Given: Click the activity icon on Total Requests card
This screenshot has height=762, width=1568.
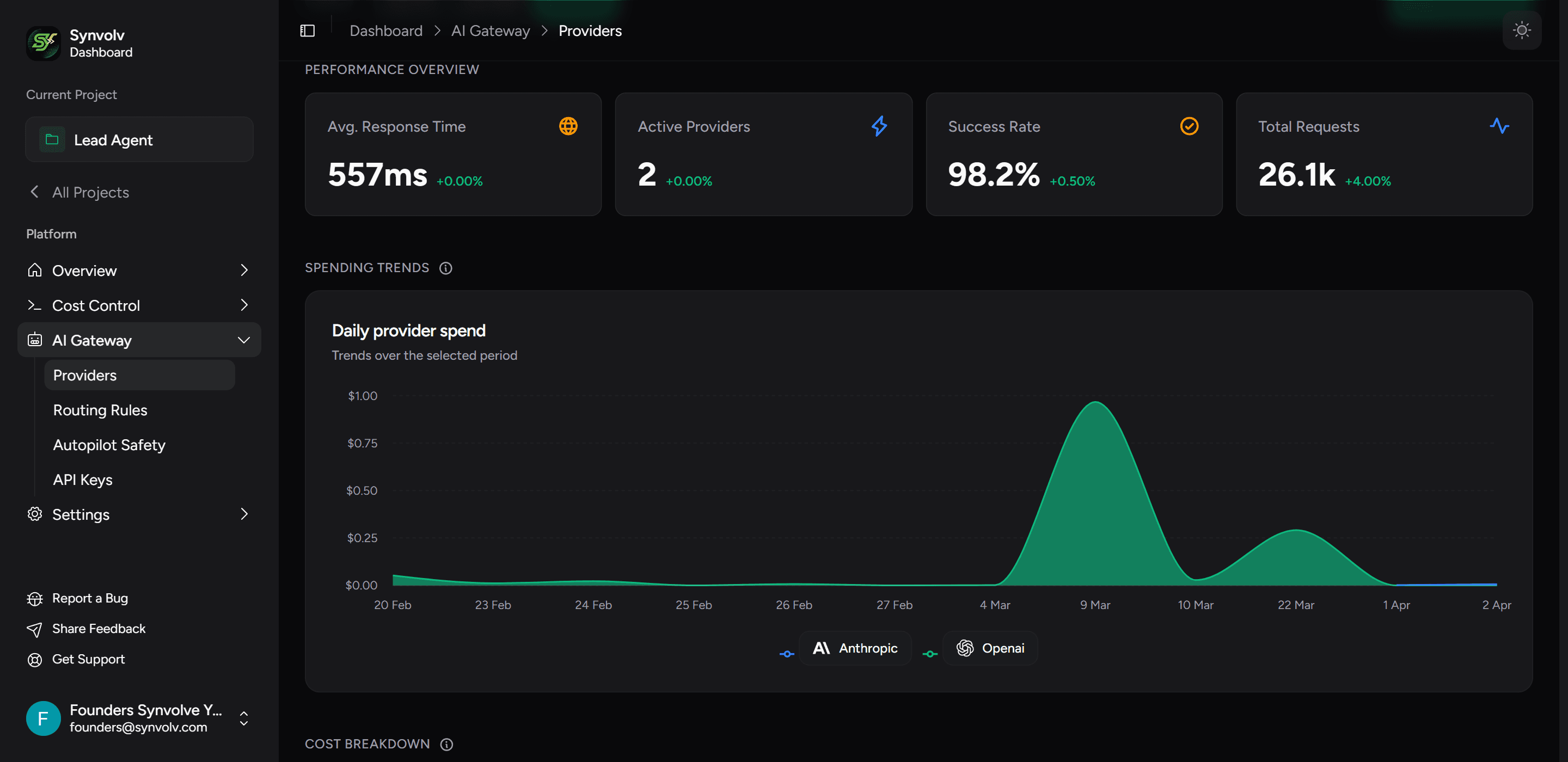Looking at the screenshot, I should 1500,126.
